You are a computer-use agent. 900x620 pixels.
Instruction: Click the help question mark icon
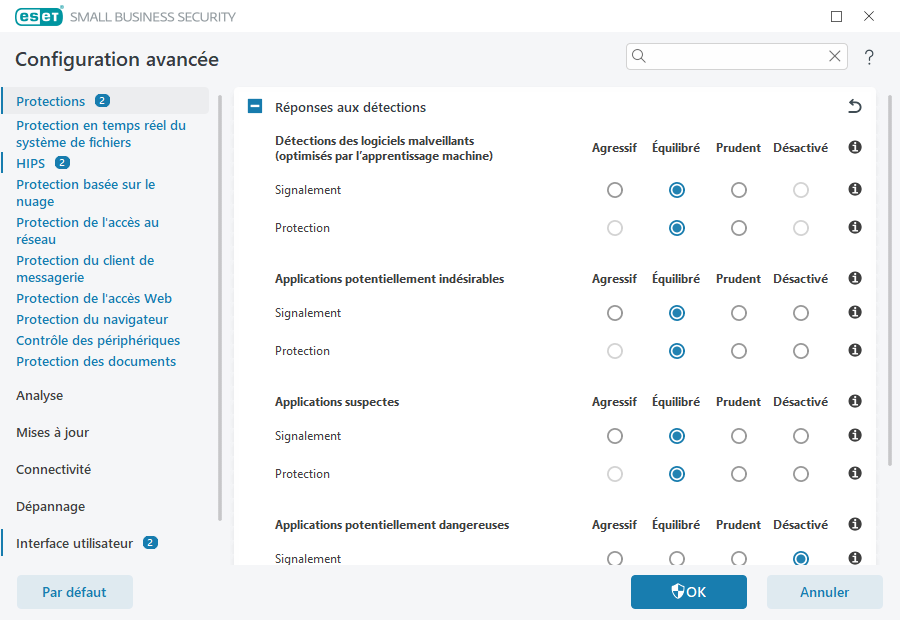click(869, 57)
